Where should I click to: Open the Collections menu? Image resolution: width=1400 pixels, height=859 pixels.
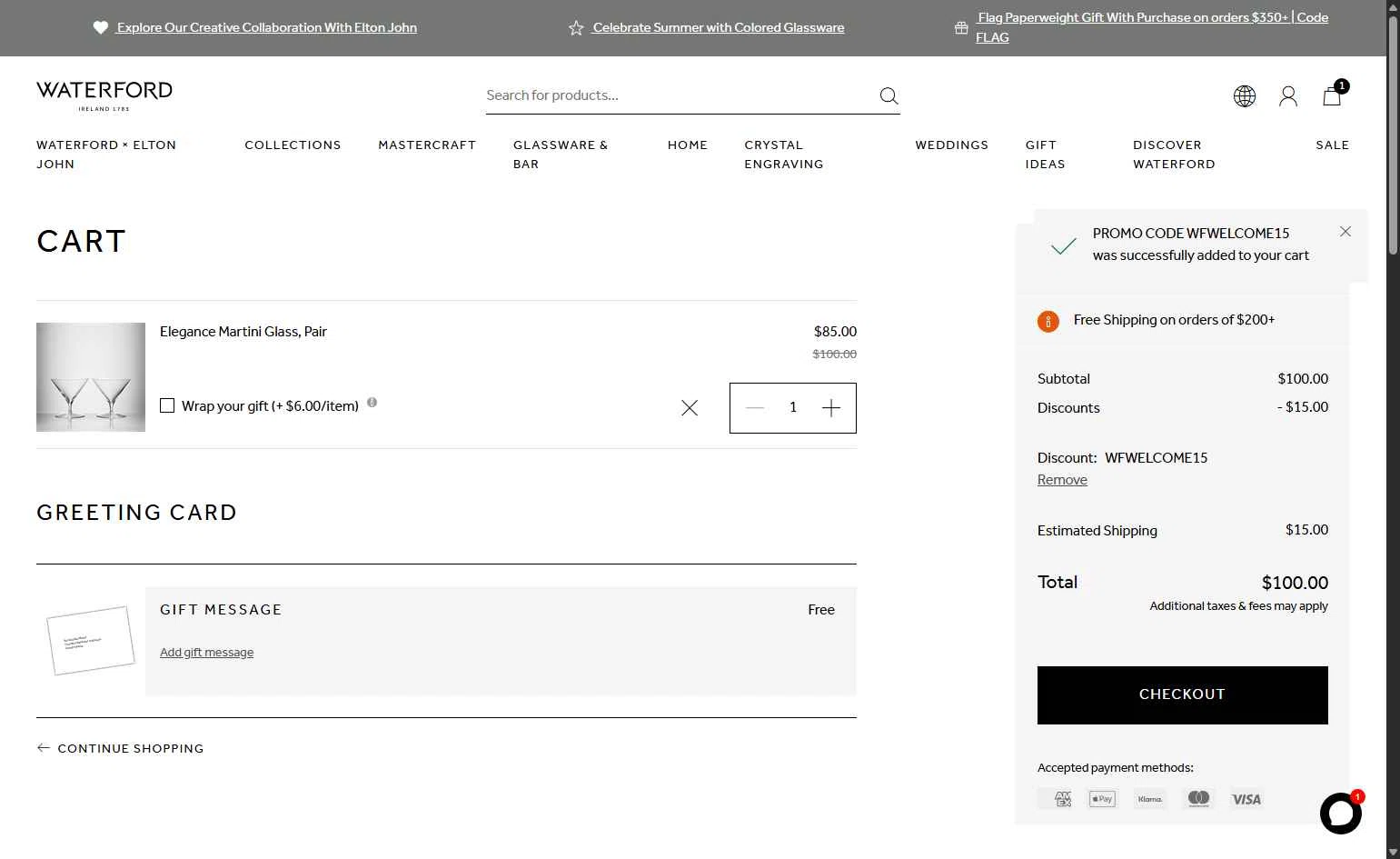(x=293, y=145)
